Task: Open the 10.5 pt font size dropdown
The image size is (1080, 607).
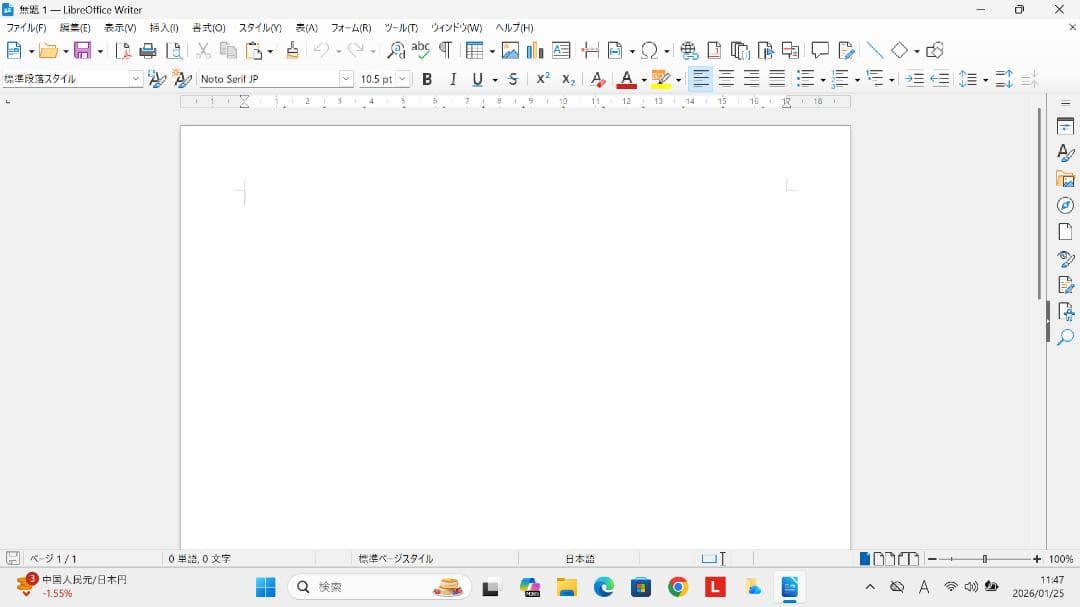Action: (403, 79)
